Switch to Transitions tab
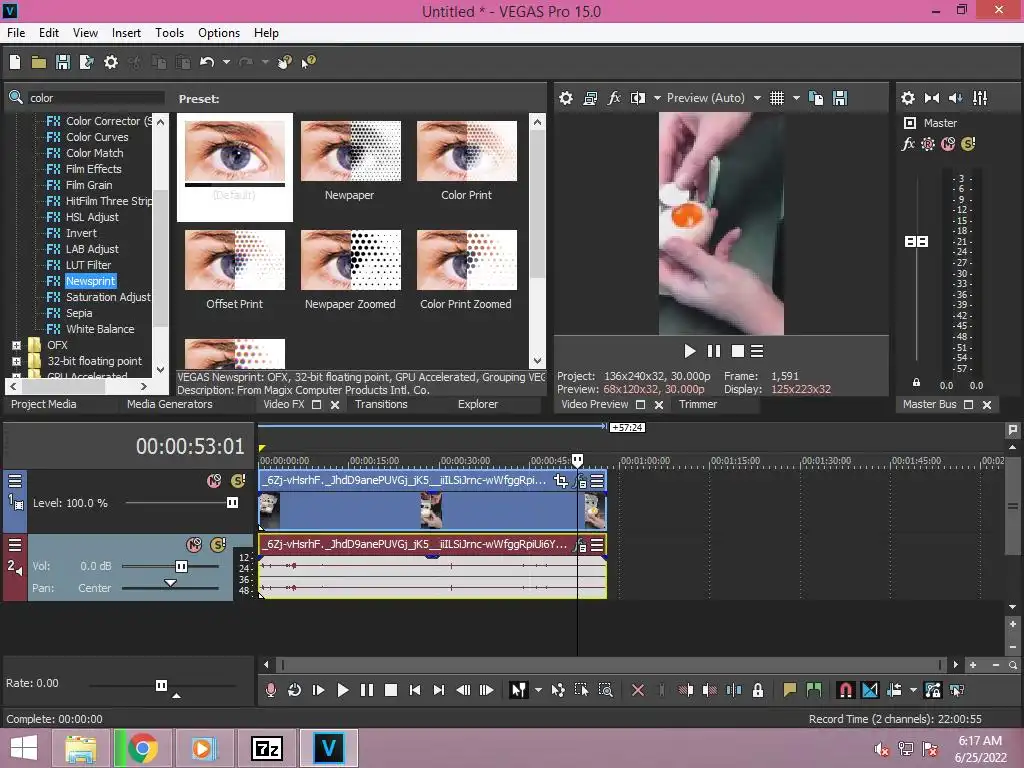 click(x=381, y=404)
